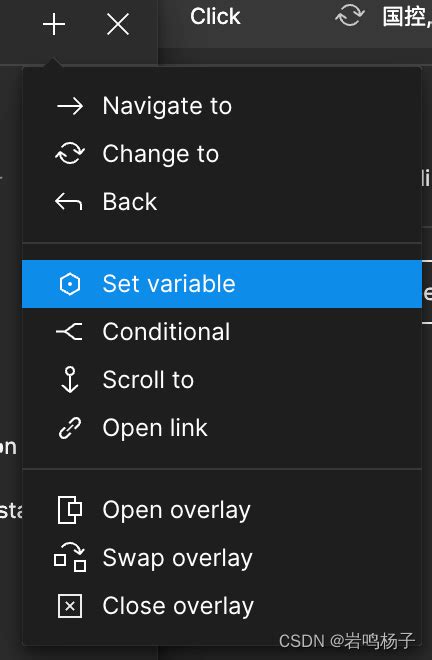Click the Open link chain icon
The image size is (432, 660).
tap(70, 428)
